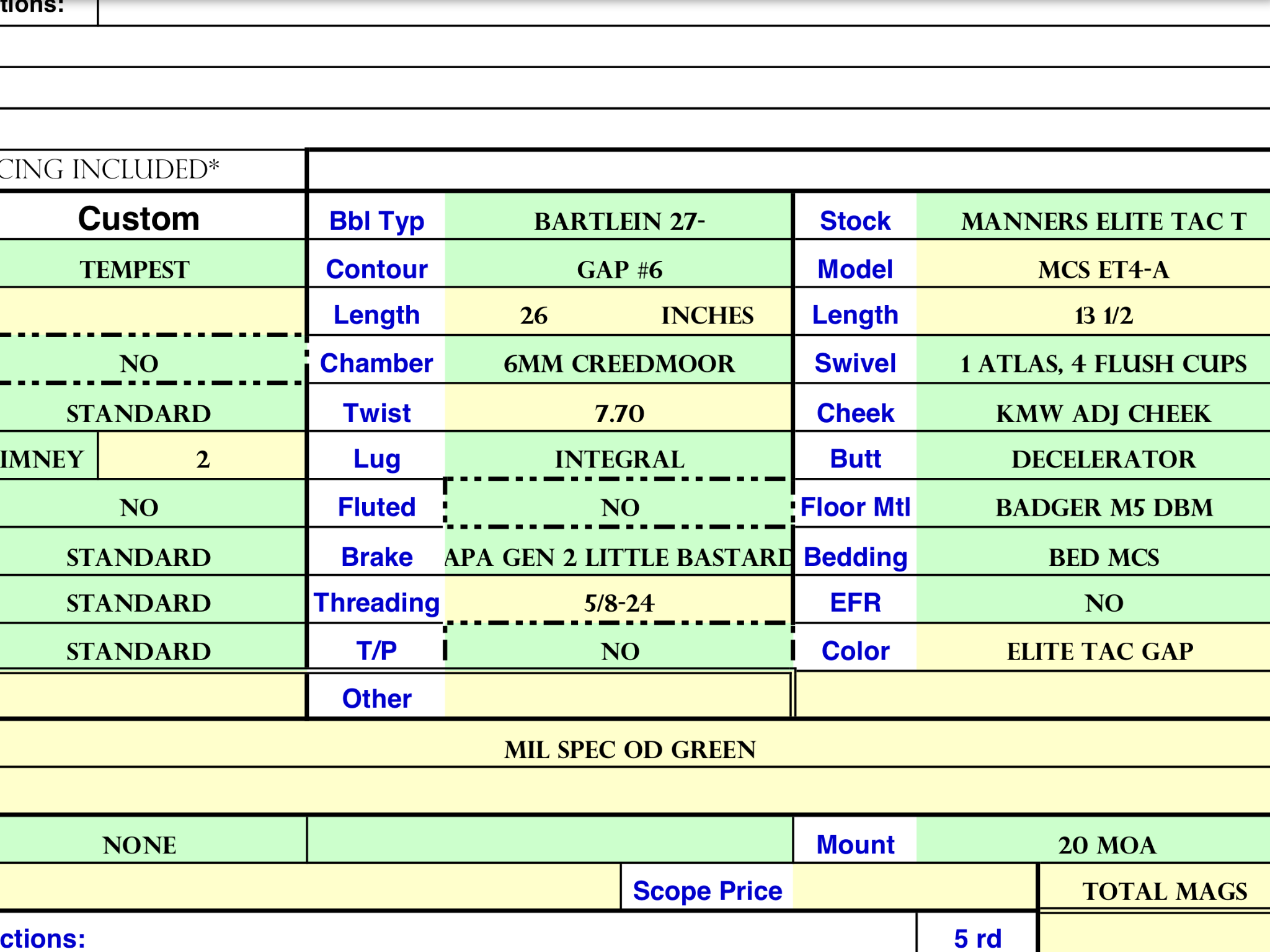Click the twist value '7.70'
The height and width of the screenshot is (952, 1270).
point(619,408)
